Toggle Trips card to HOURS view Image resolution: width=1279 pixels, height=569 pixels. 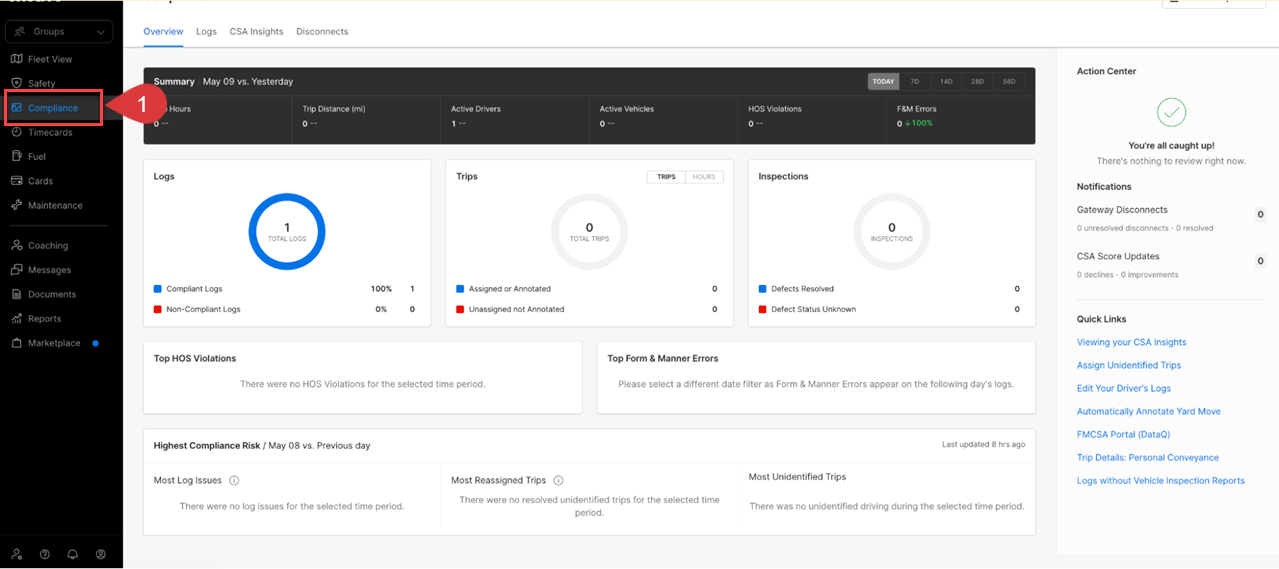(x=704, y=177)
